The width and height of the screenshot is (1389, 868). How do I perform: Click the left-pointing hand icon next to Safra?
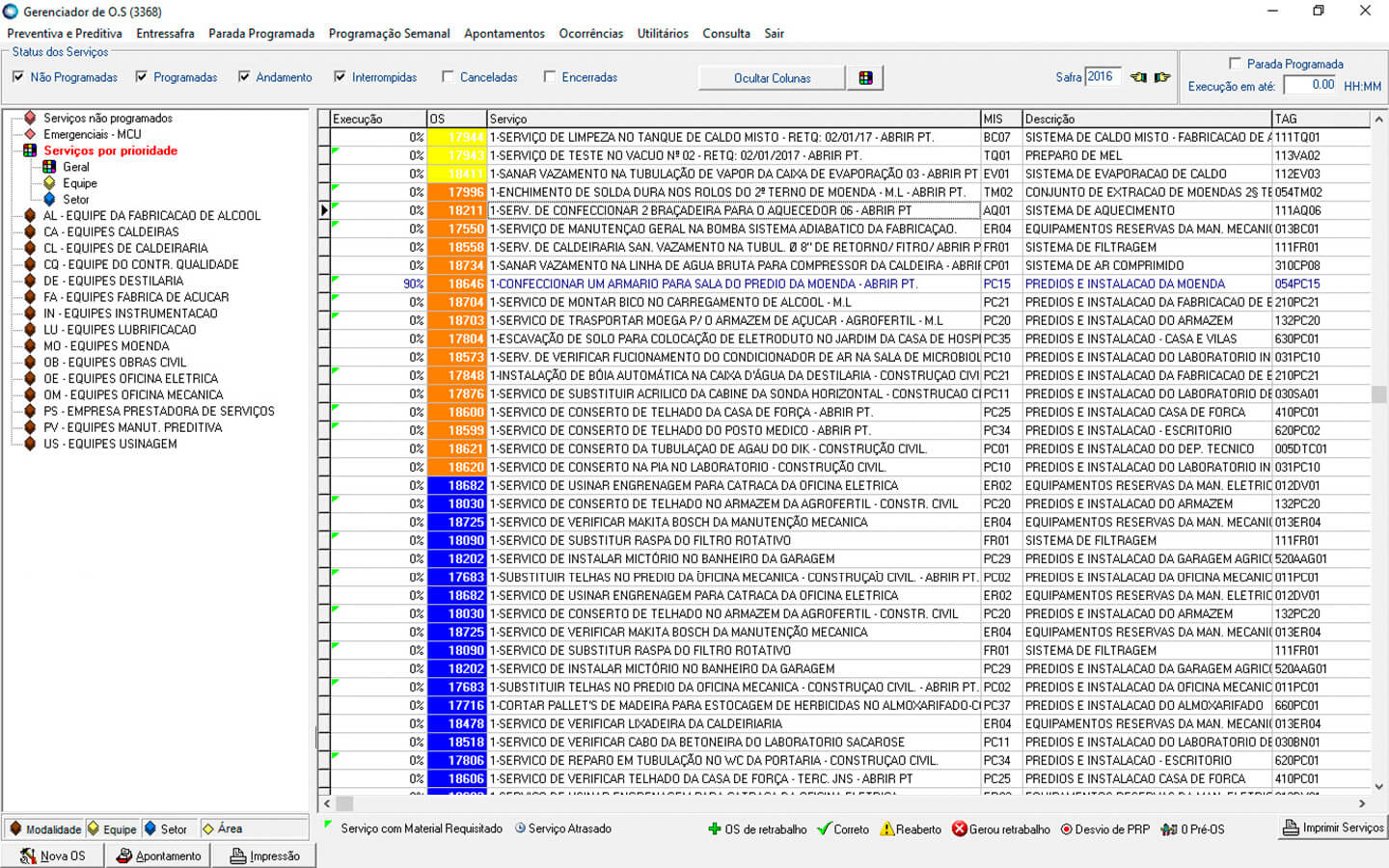tap(1139, 77)
